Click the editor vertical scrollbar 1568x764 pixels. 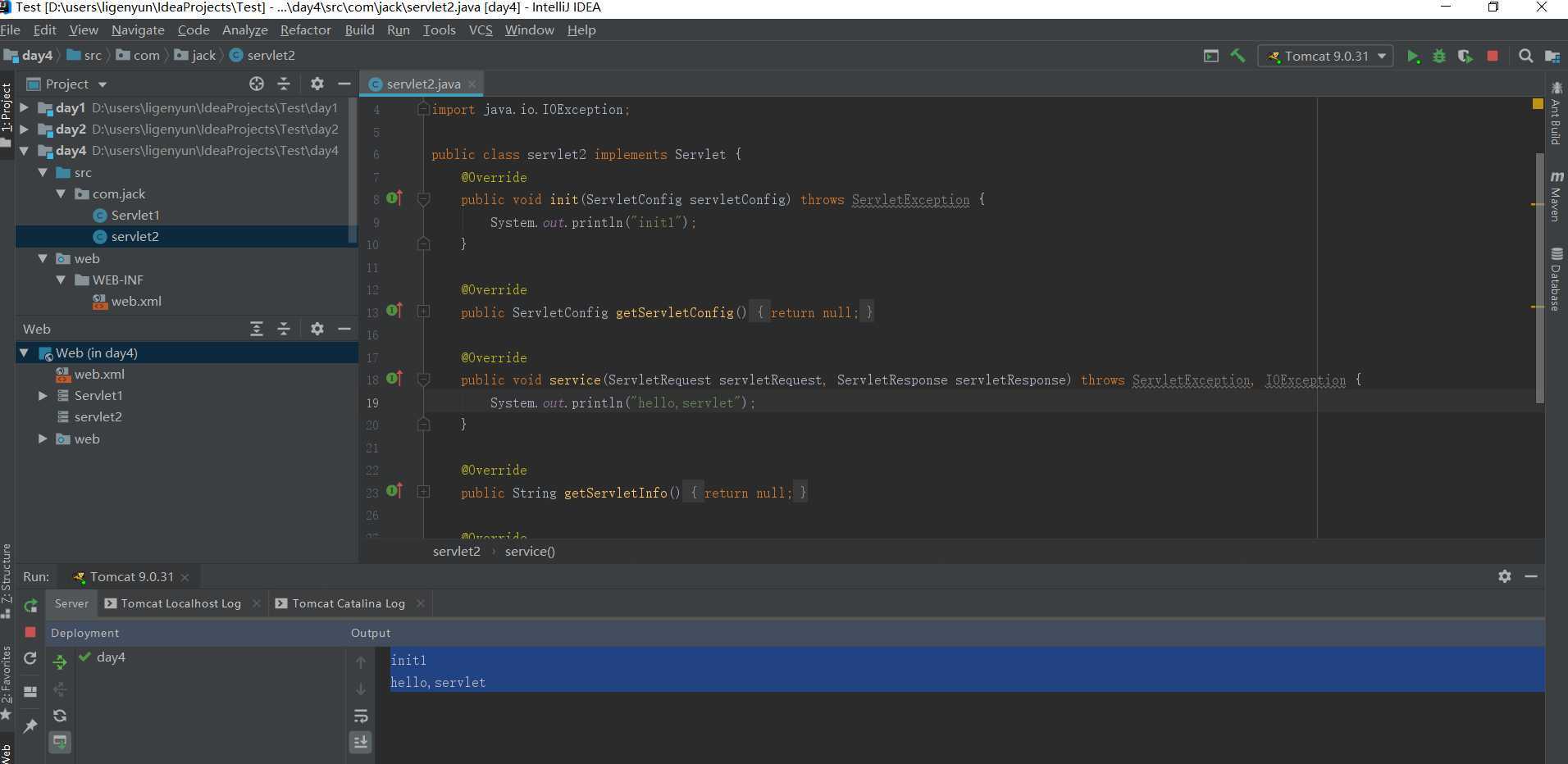pyautogui.click(x=1539, y=279)
